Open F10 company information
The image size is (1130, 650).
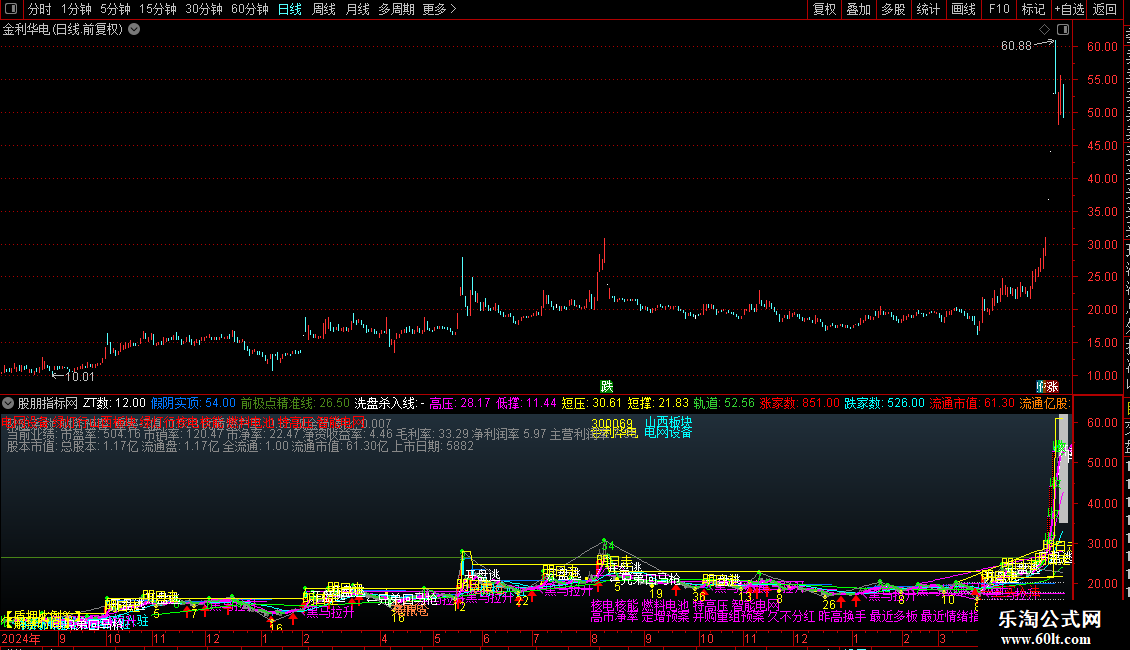tap(999, 9)
